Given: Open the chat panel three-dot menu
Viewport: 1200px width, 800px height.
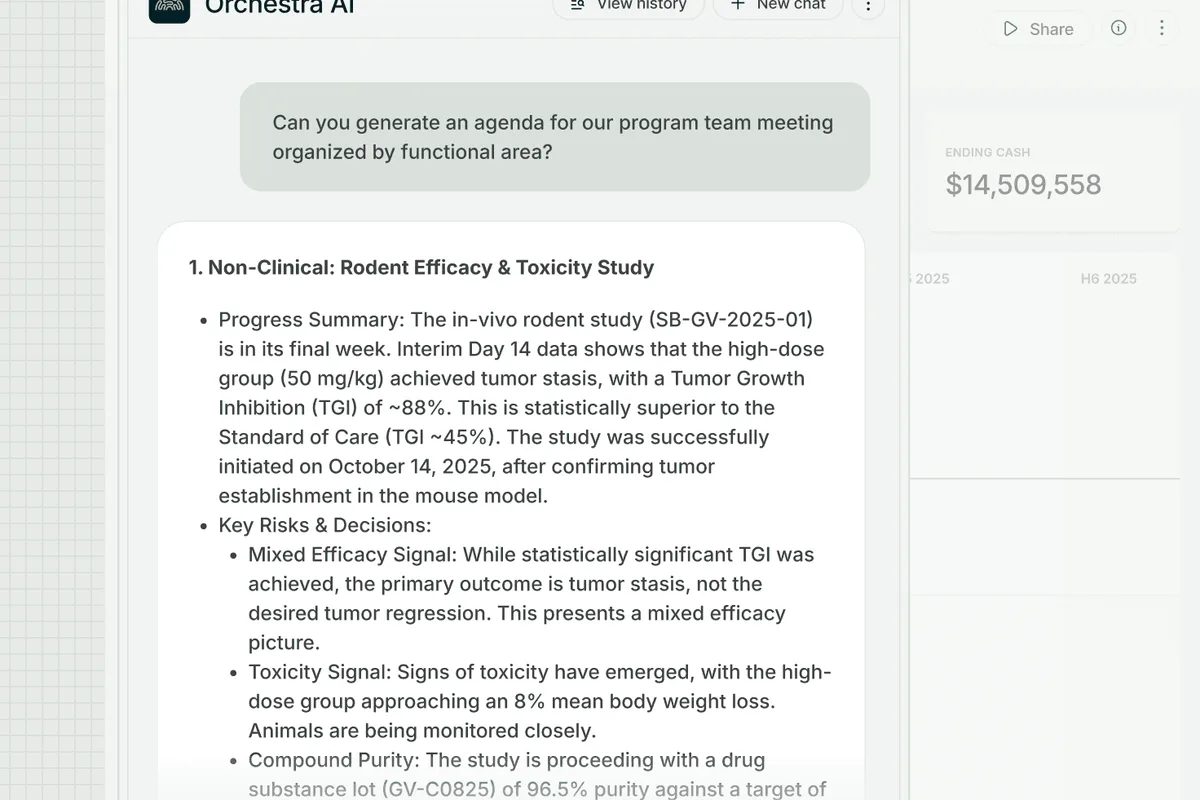Looking at the screenshot, I should click(x=867, y=6).
